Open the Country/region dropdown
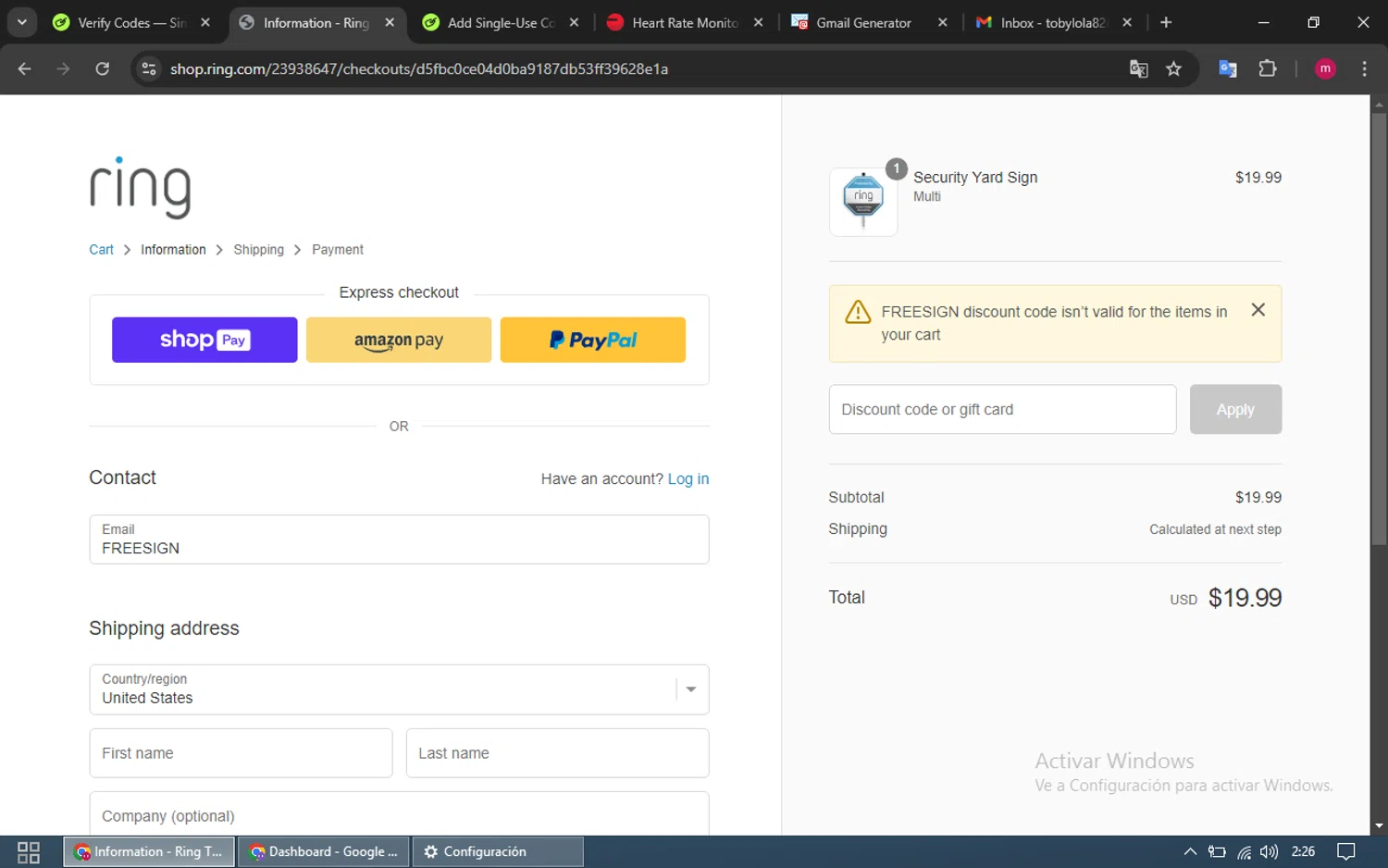This screenshot has height=868, width=1388. 399,689
